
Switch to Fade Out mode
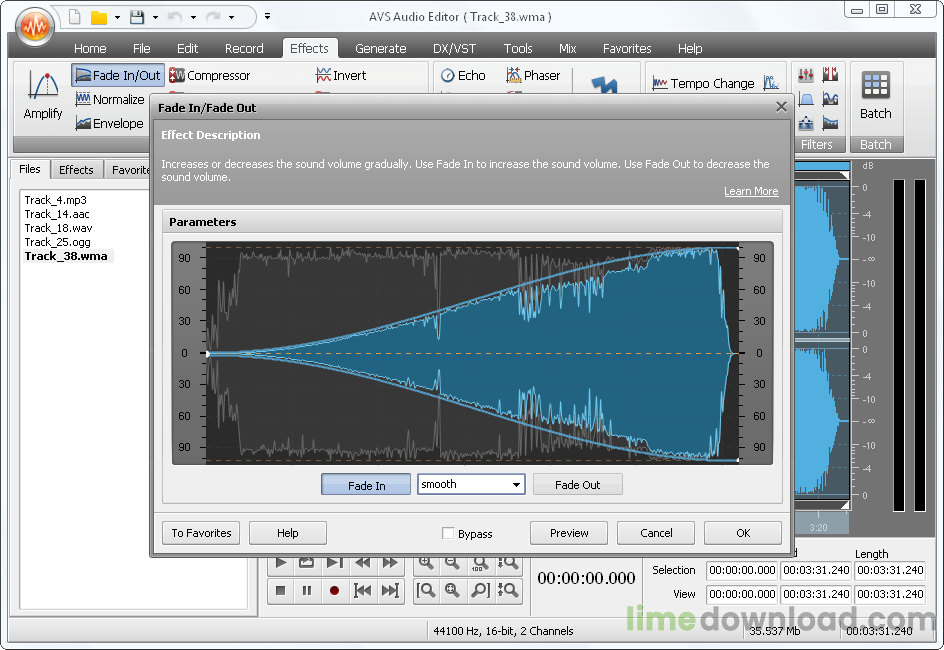577,485
